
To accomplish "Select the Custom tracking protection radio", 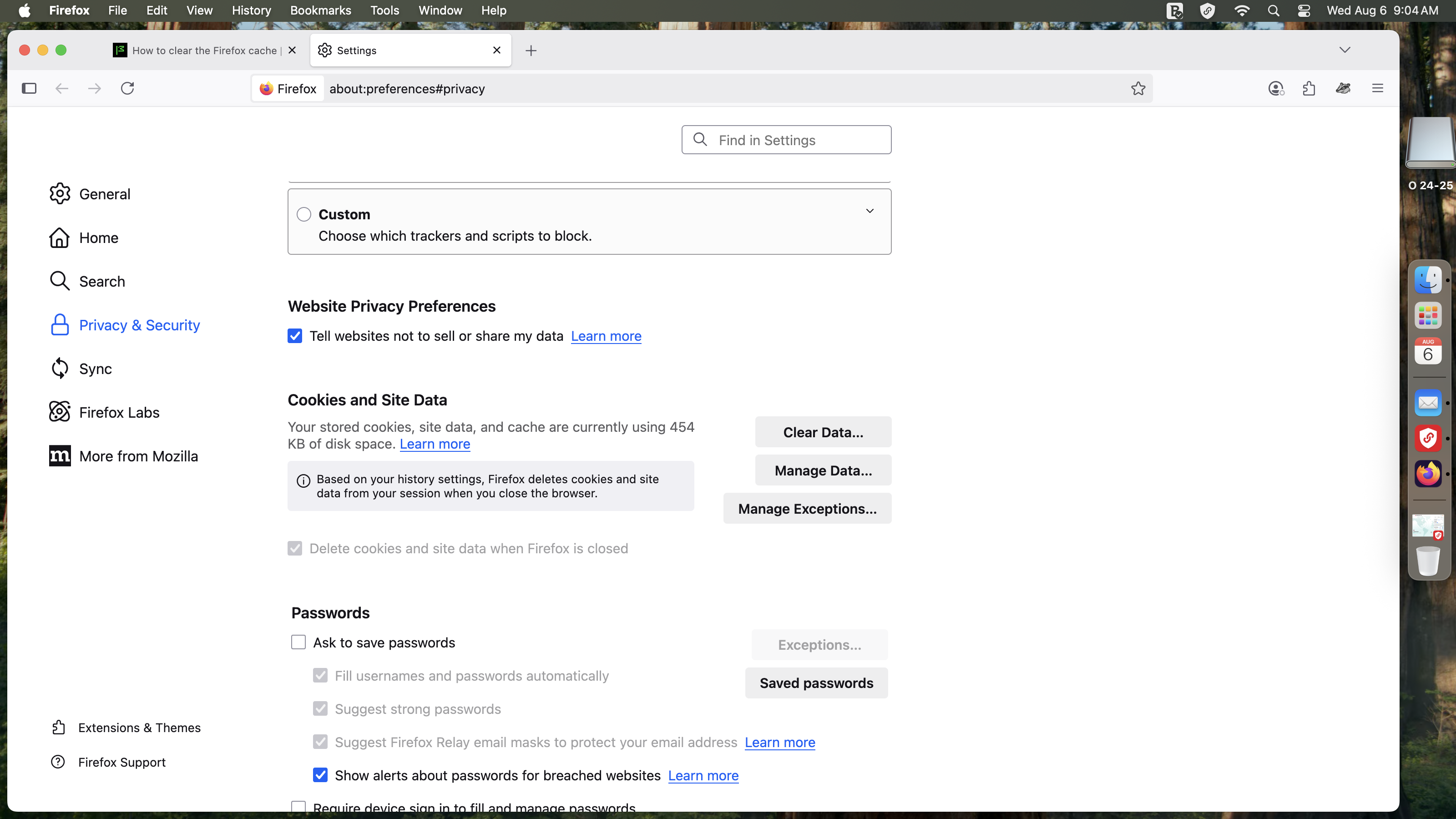I will (x=304, y=214).
